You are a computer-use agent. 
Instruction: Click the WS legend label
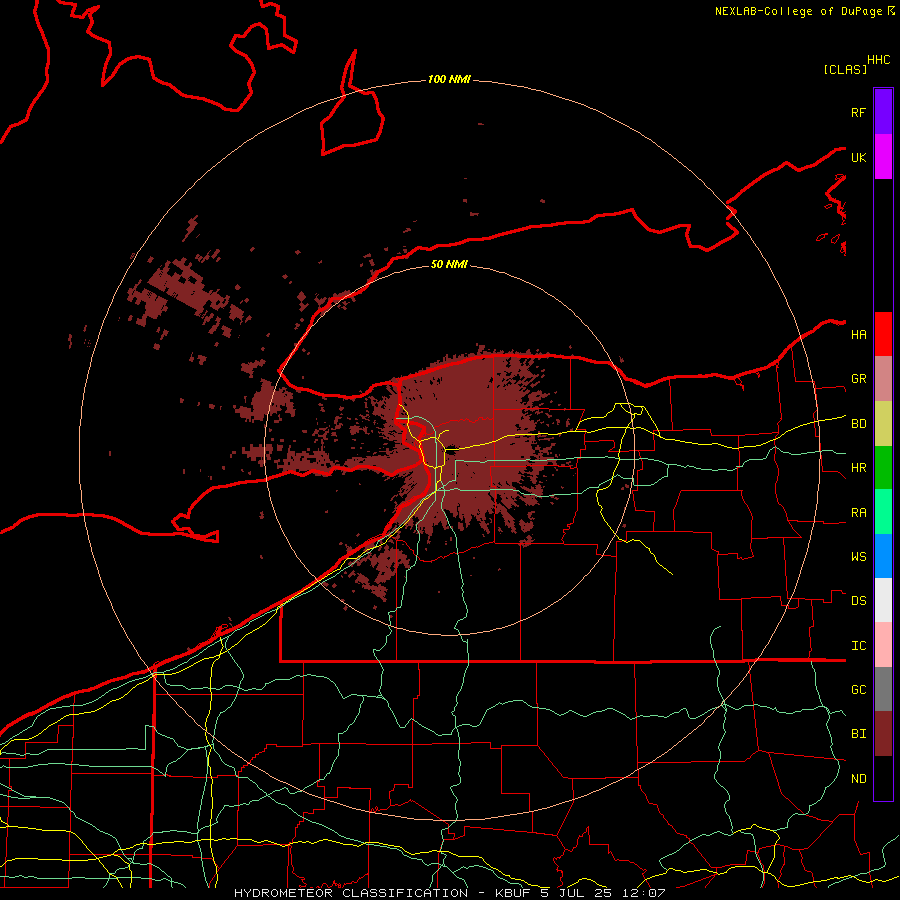[x=858, y=557]
